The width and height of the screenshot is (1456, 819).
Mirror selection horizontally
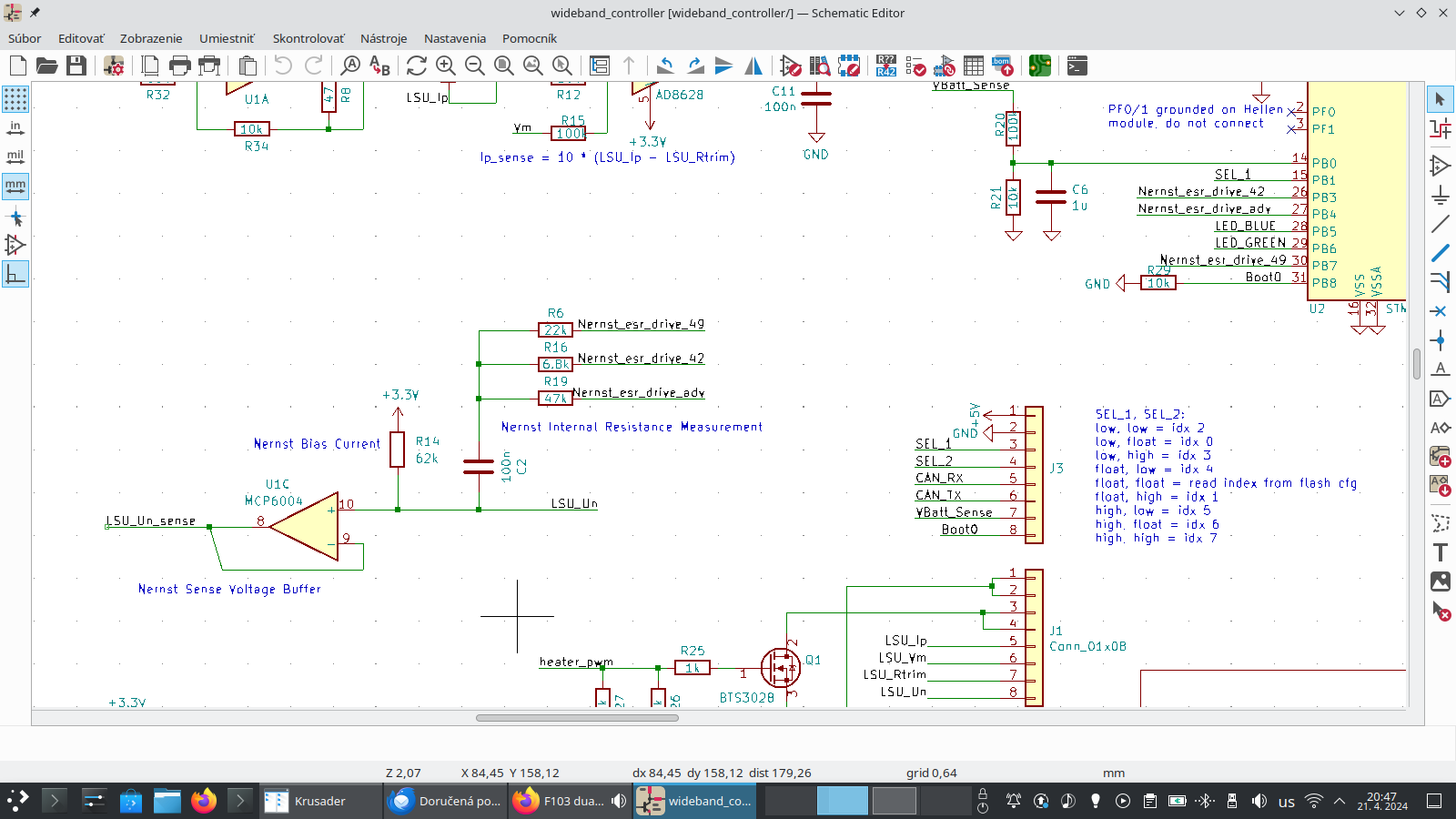point(753,66)
